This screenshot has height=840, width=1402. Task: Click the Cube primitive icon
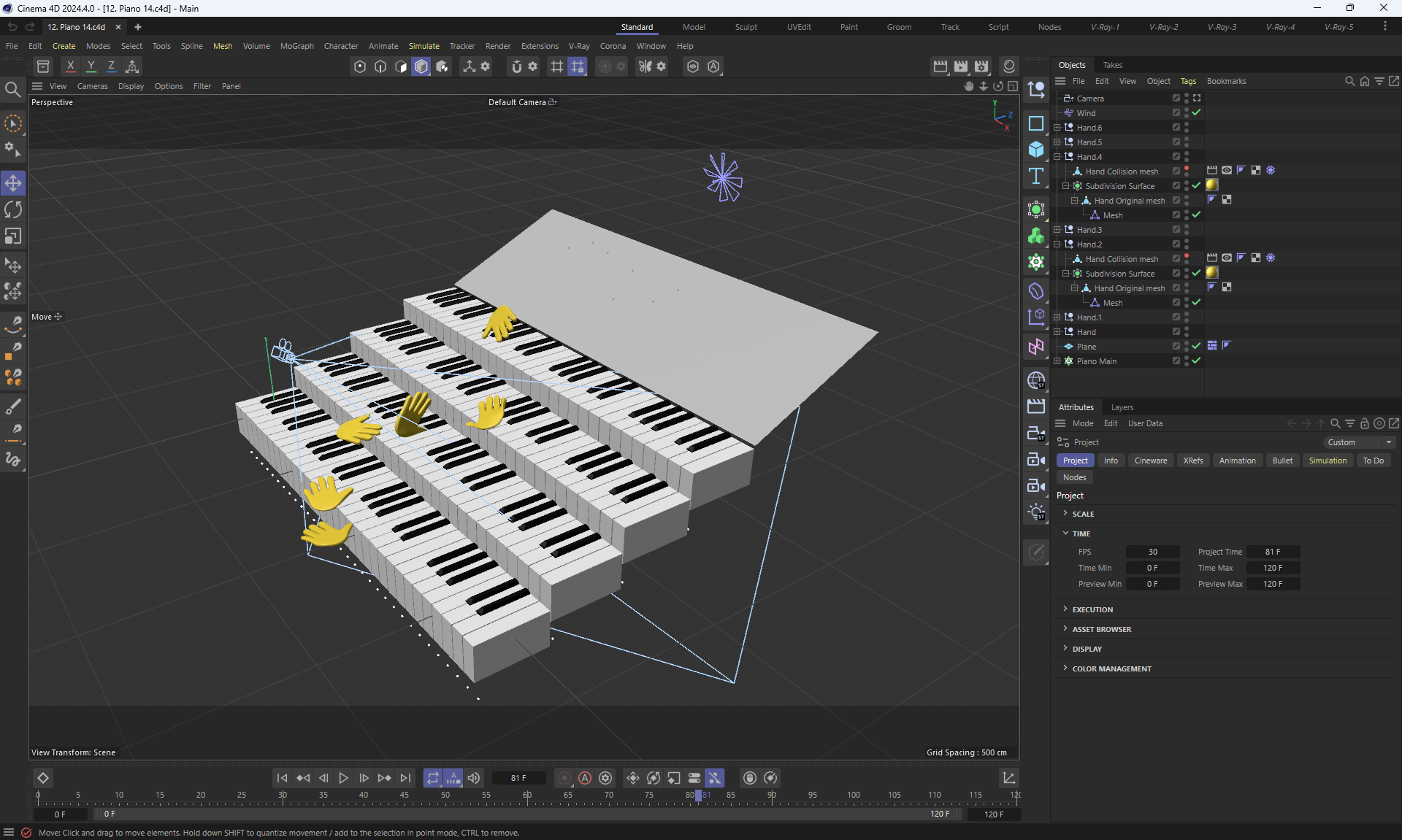pyautogui.click(x=1035, y=150)
